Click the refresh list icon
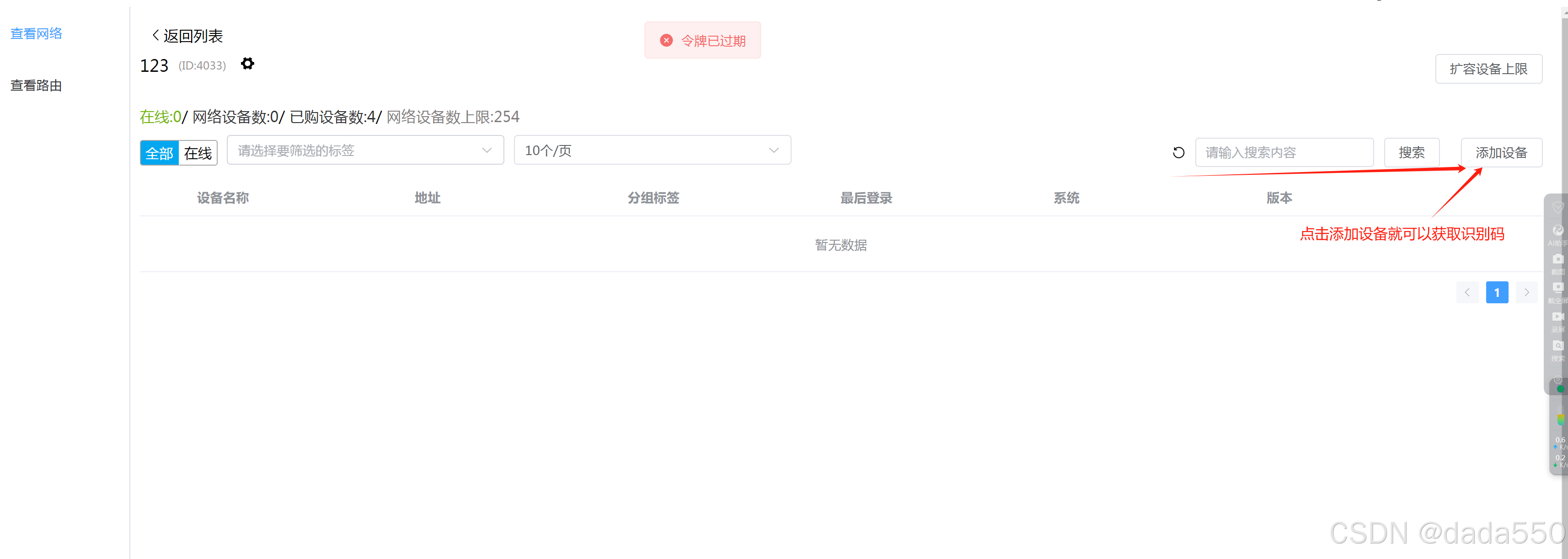 [1178, 153]
